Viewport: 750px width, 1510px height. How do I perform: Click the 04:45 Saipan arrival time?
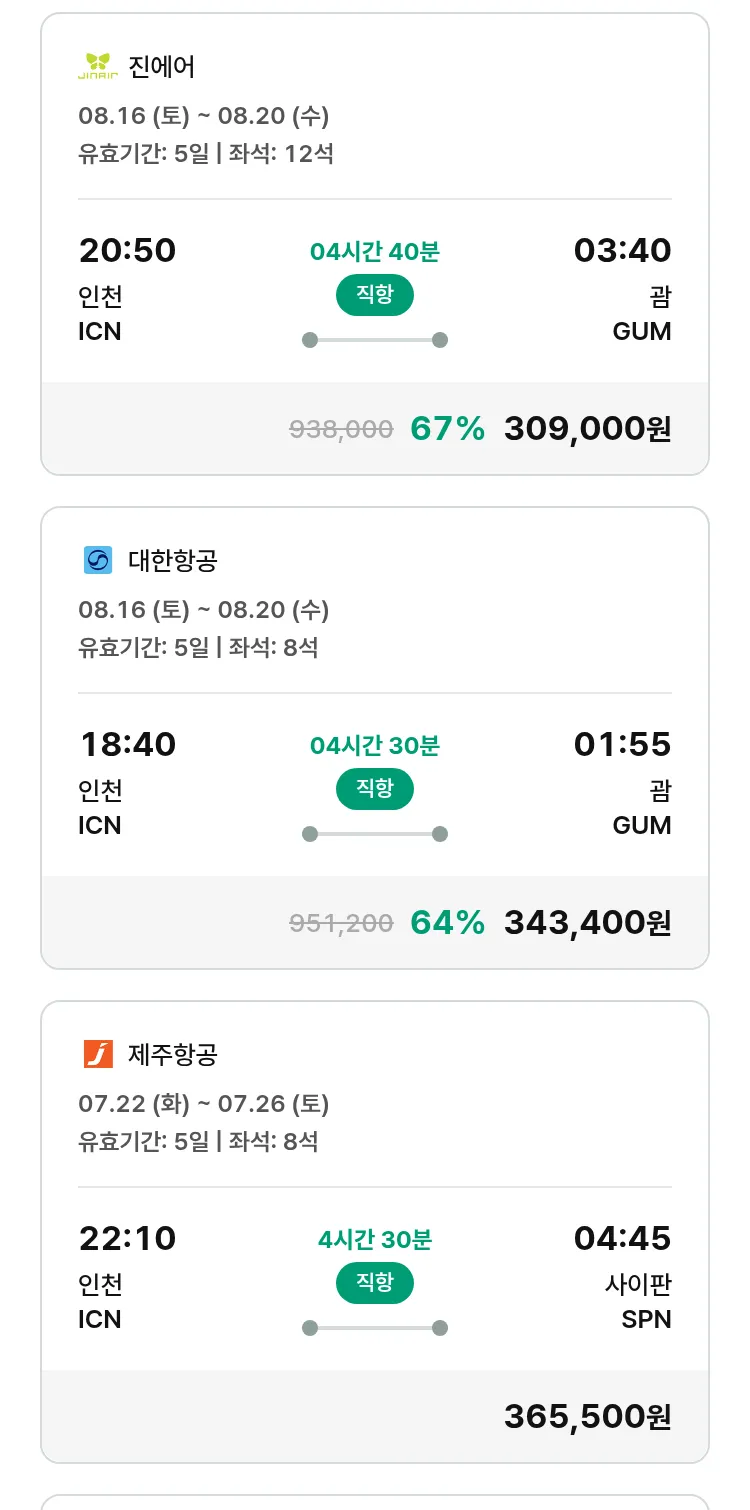622,1238
